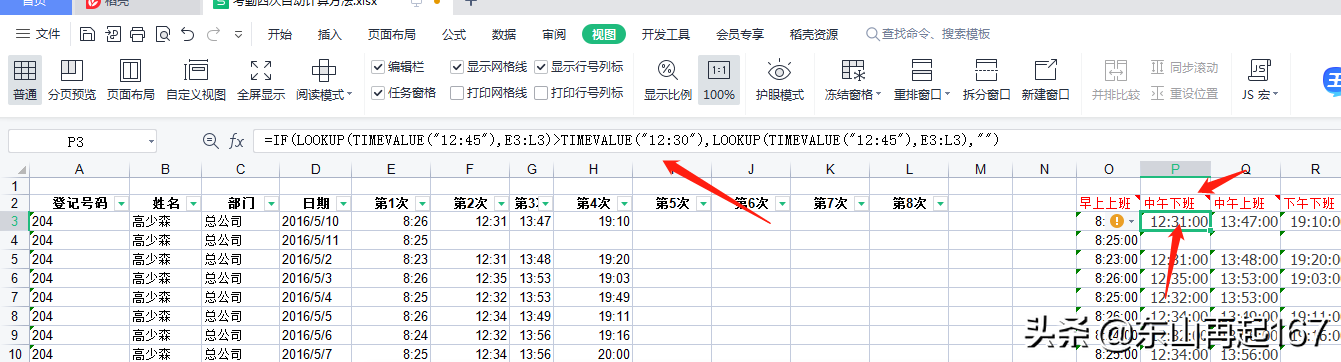This screenshot has width=1341, height=362.
Task: Switch to 公式 ribbon tab
Action: pos(454,35)
